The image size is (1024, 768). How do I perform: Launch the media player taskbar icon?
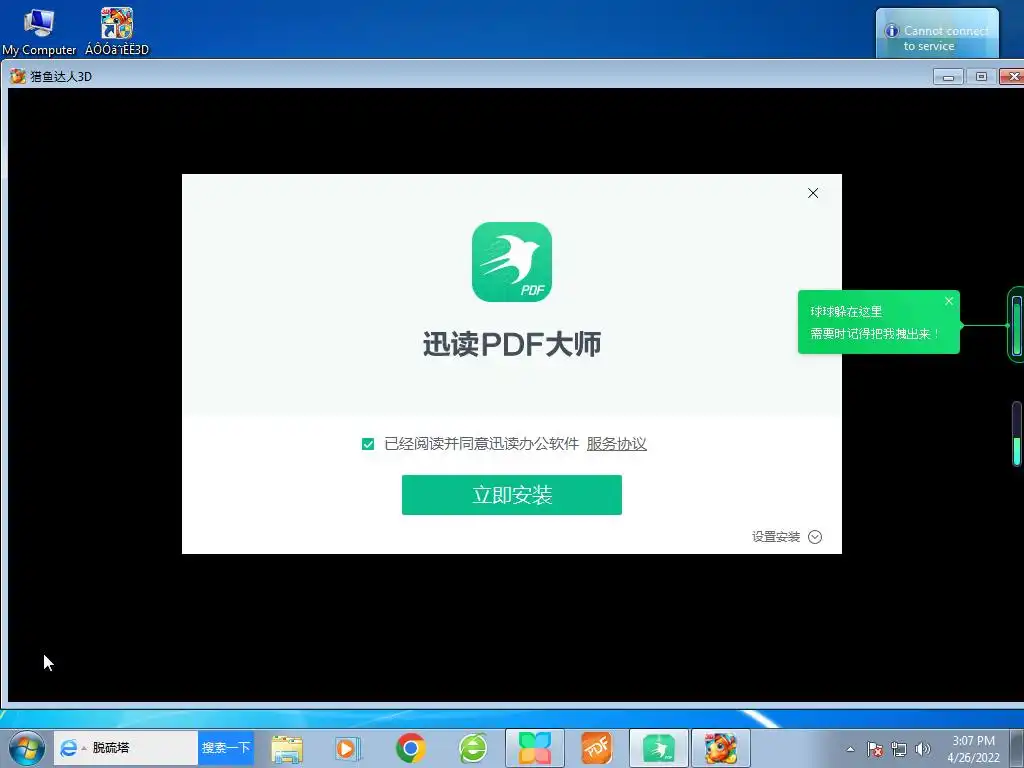347,748
